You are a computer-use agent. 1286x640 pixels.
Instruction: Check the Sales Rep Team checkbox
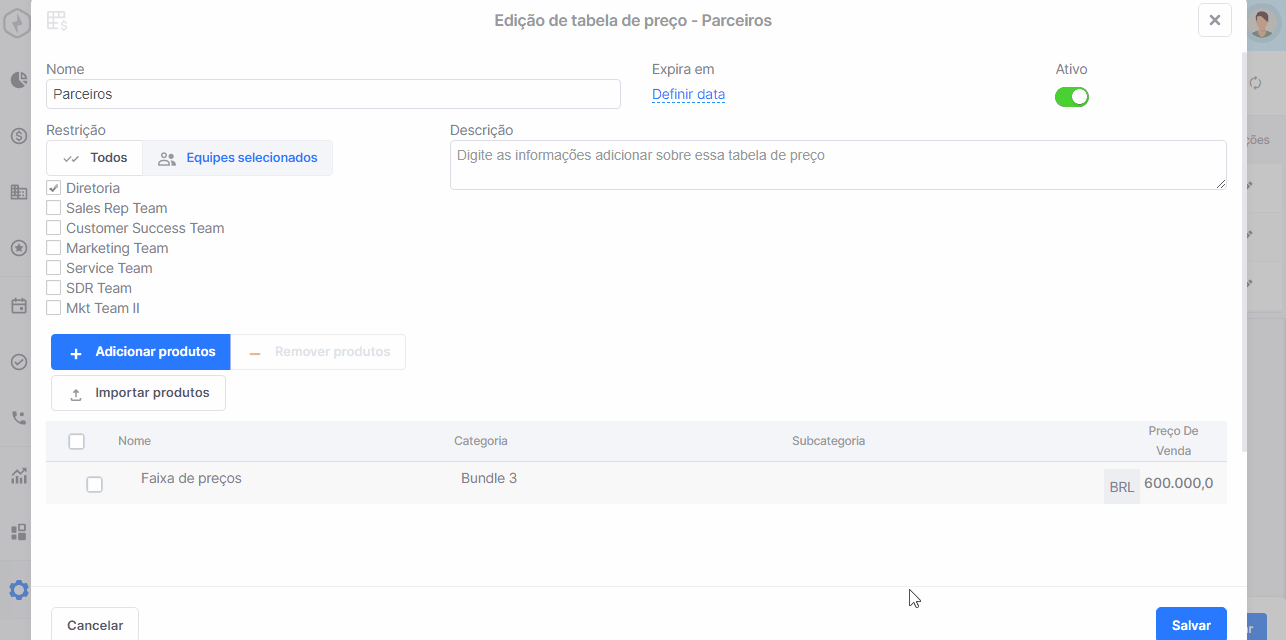(x=54, y=208)
